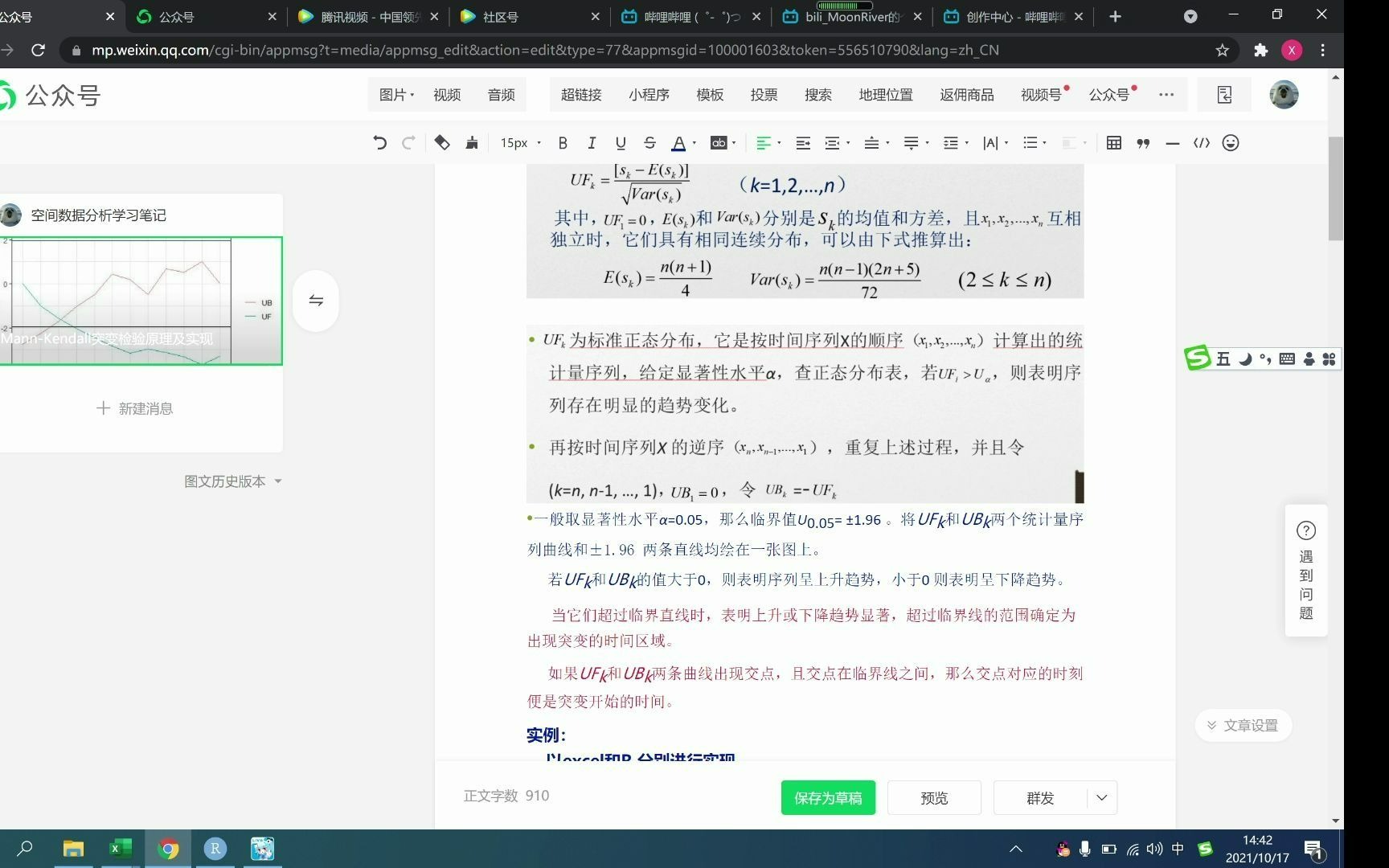Insert a 超链接 hyperlink
The width and height of the screenshot is (1389, 868).
[581, 95]
